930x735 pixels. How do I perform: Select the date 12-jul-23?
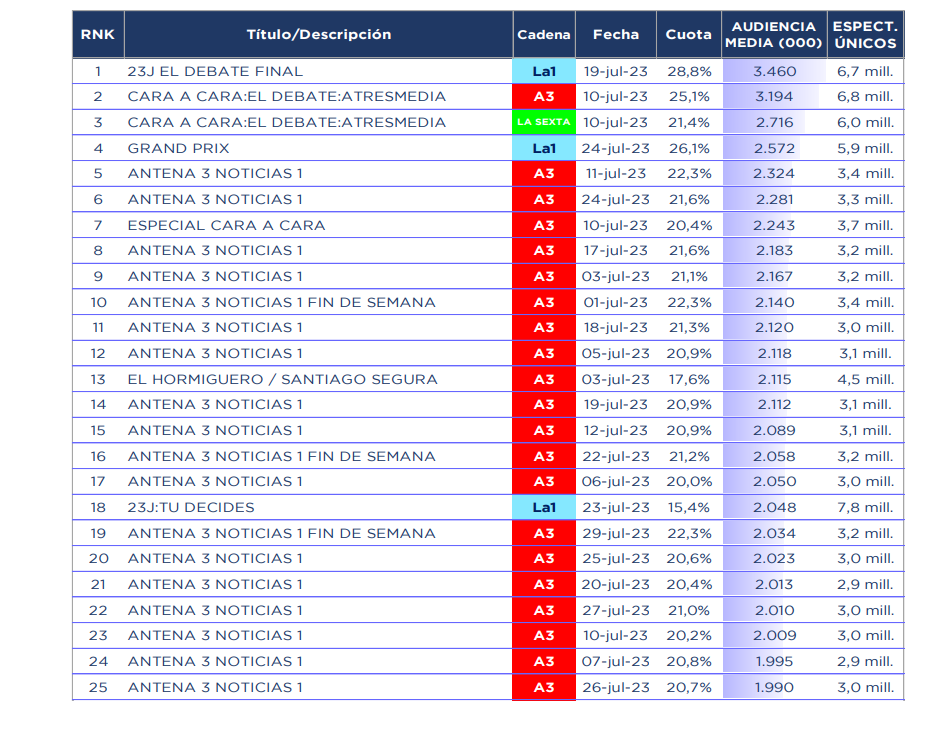tap(616, 431)
